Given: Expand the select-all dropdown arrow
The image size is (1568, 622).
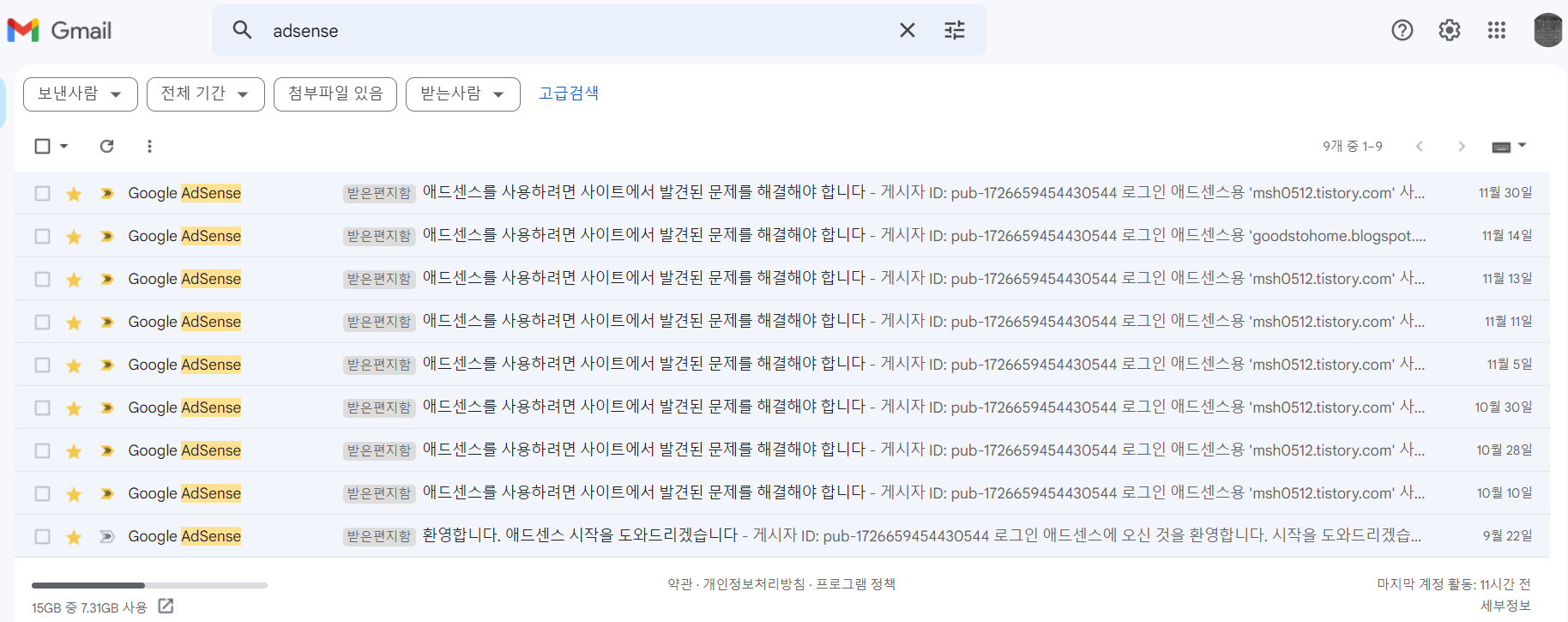Looking at the screenshot, I should 63,146.
